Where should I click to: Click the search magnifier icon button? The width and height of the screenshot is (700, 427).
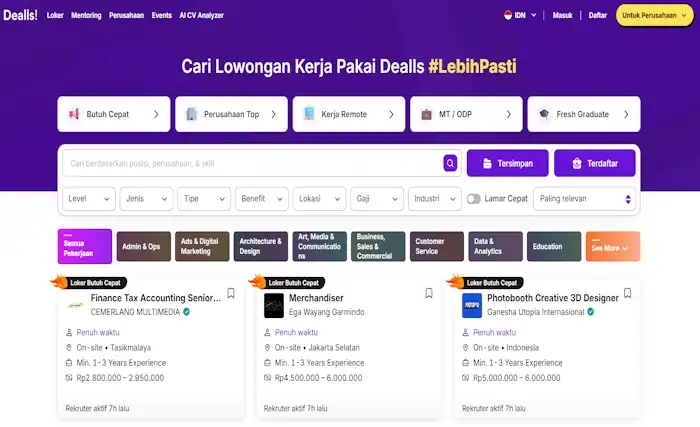point(450,163)
